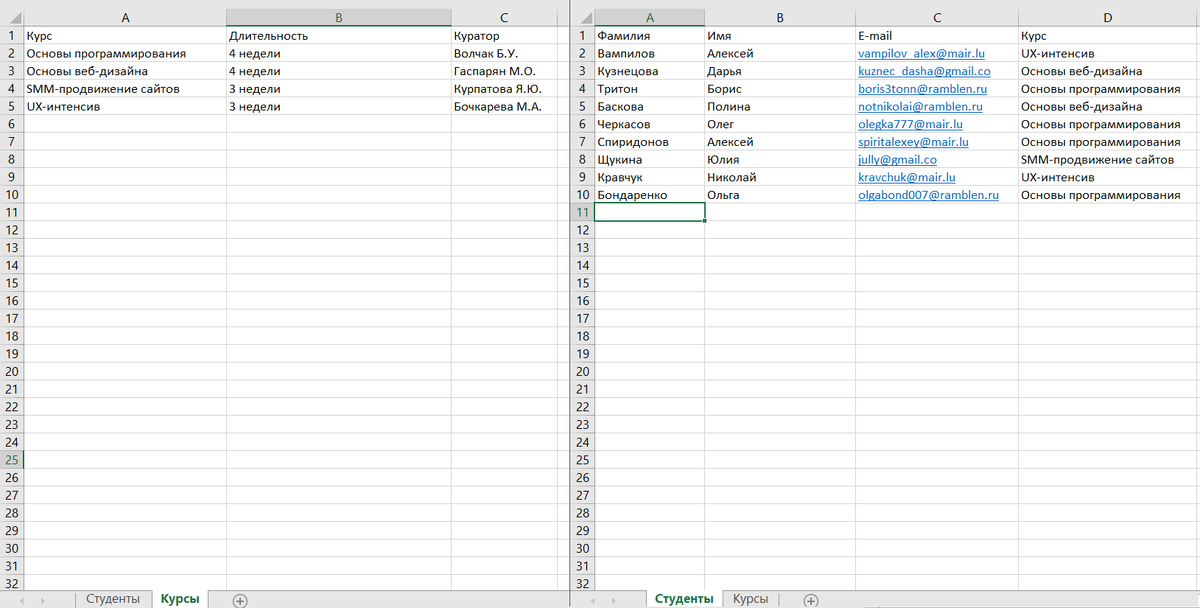
Task: Select the Кравчук surname cell
Action: point(650,177)
